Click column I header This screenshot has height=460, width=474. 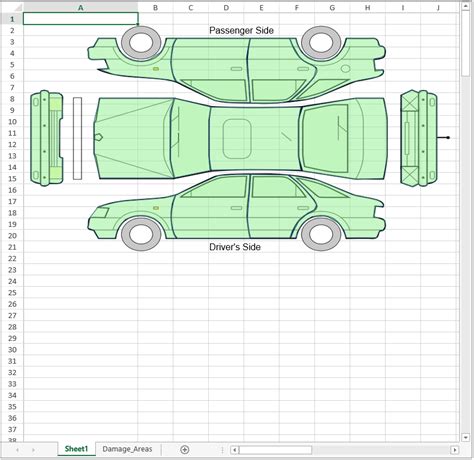tap(403, 7)
